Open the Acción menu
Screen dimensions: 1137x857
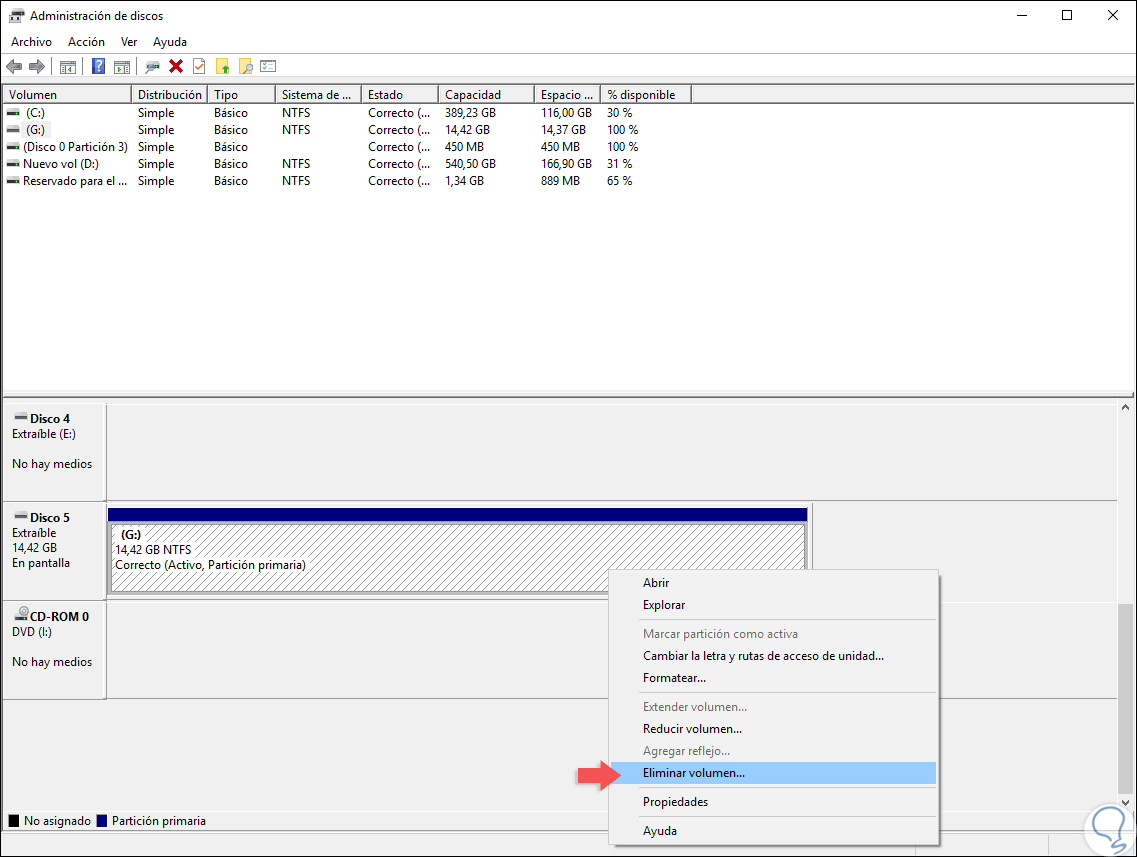tap(86, 42)
